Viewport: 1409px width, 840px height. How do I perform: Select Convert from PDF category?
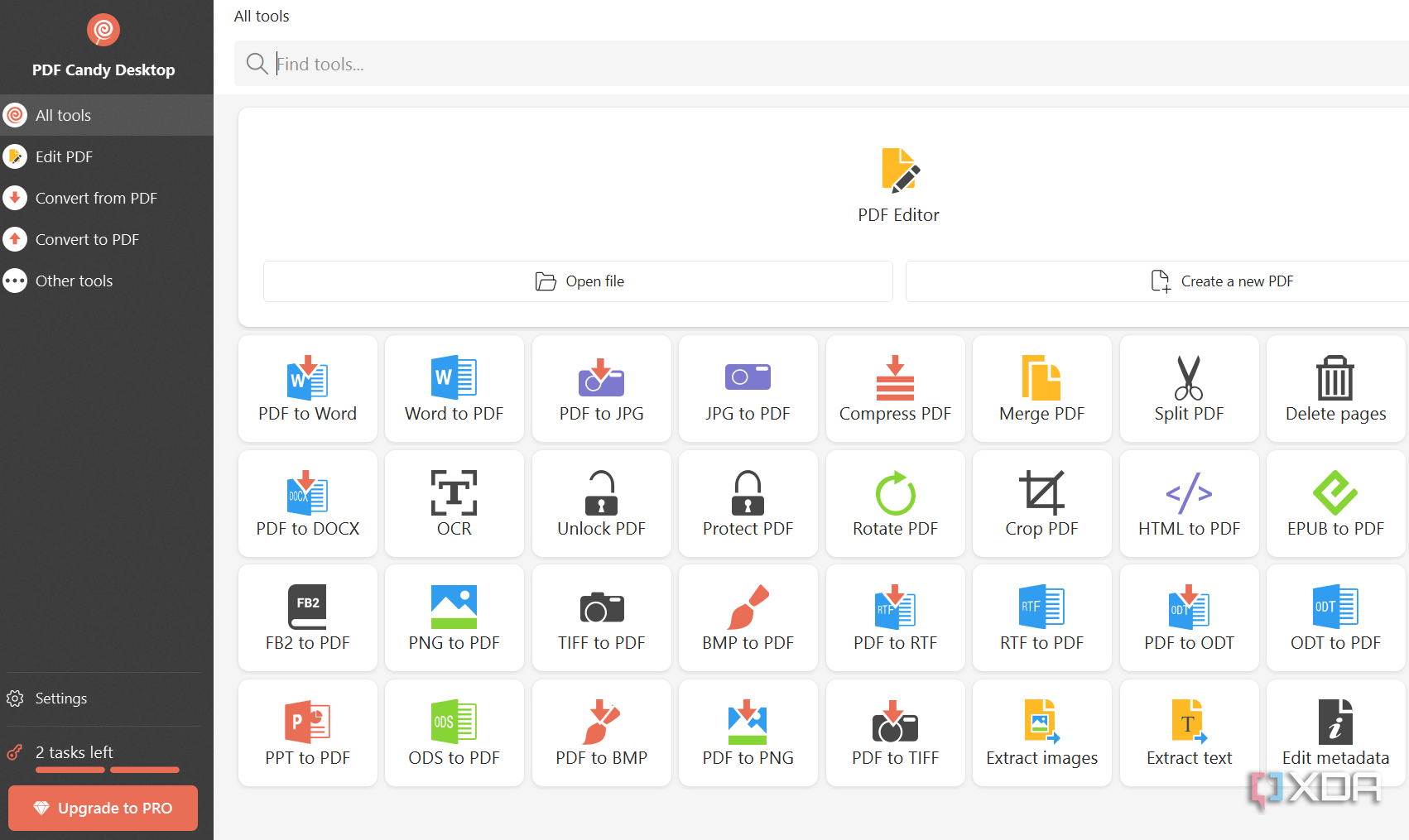[x=107, y=198]
